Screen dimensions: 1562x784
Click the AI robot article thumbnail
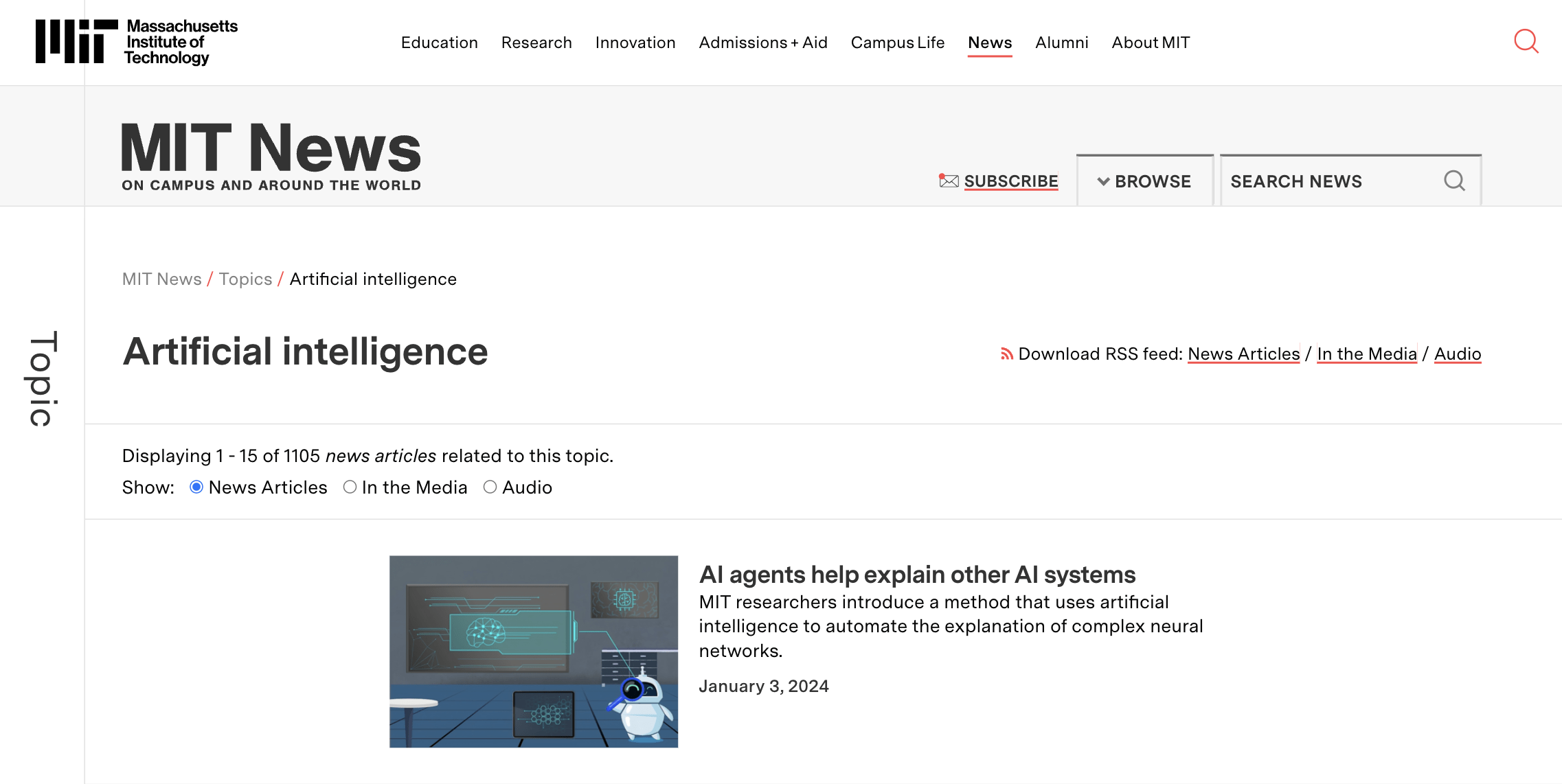[x=533, y=652]
